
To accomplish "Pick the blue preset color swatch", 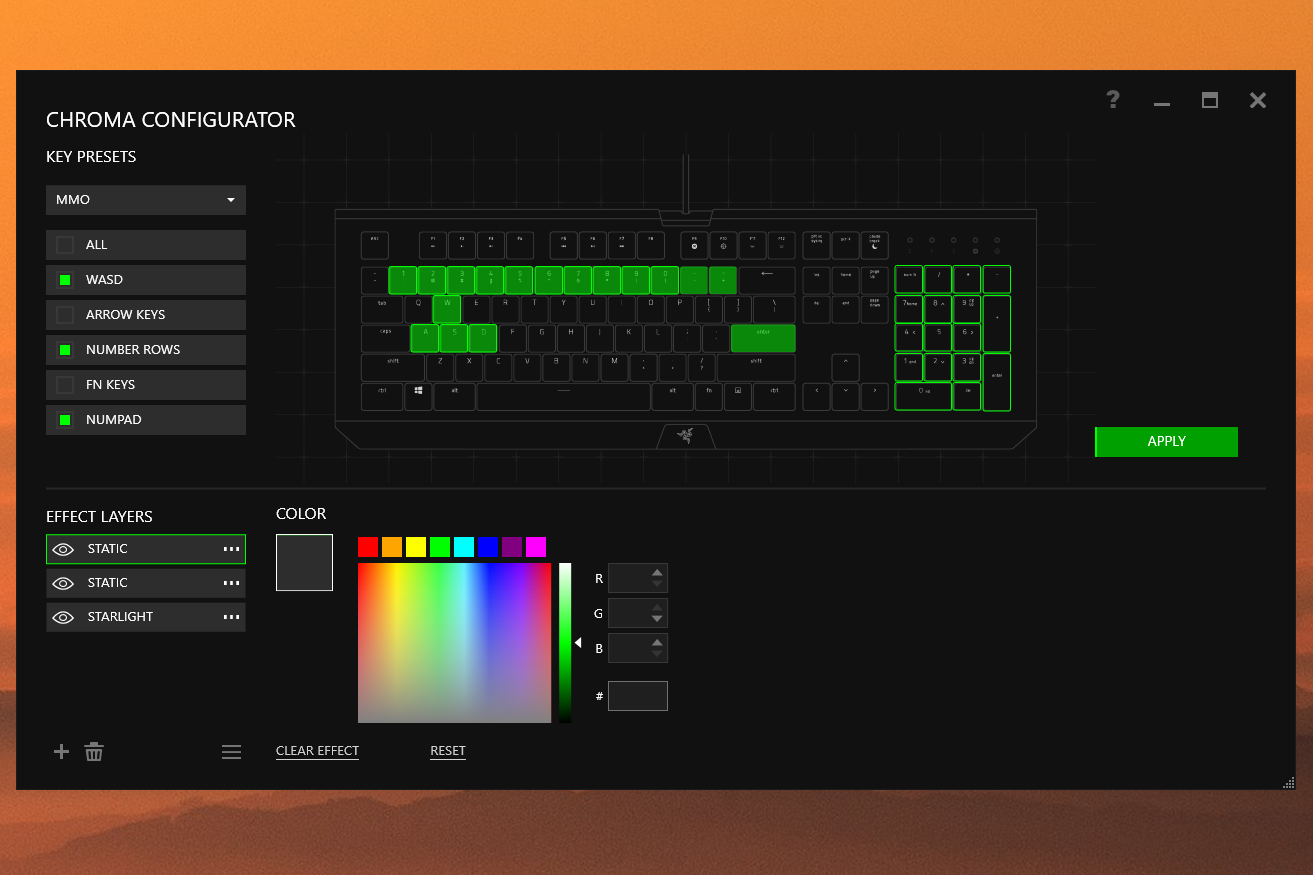I will pos(488,547).
